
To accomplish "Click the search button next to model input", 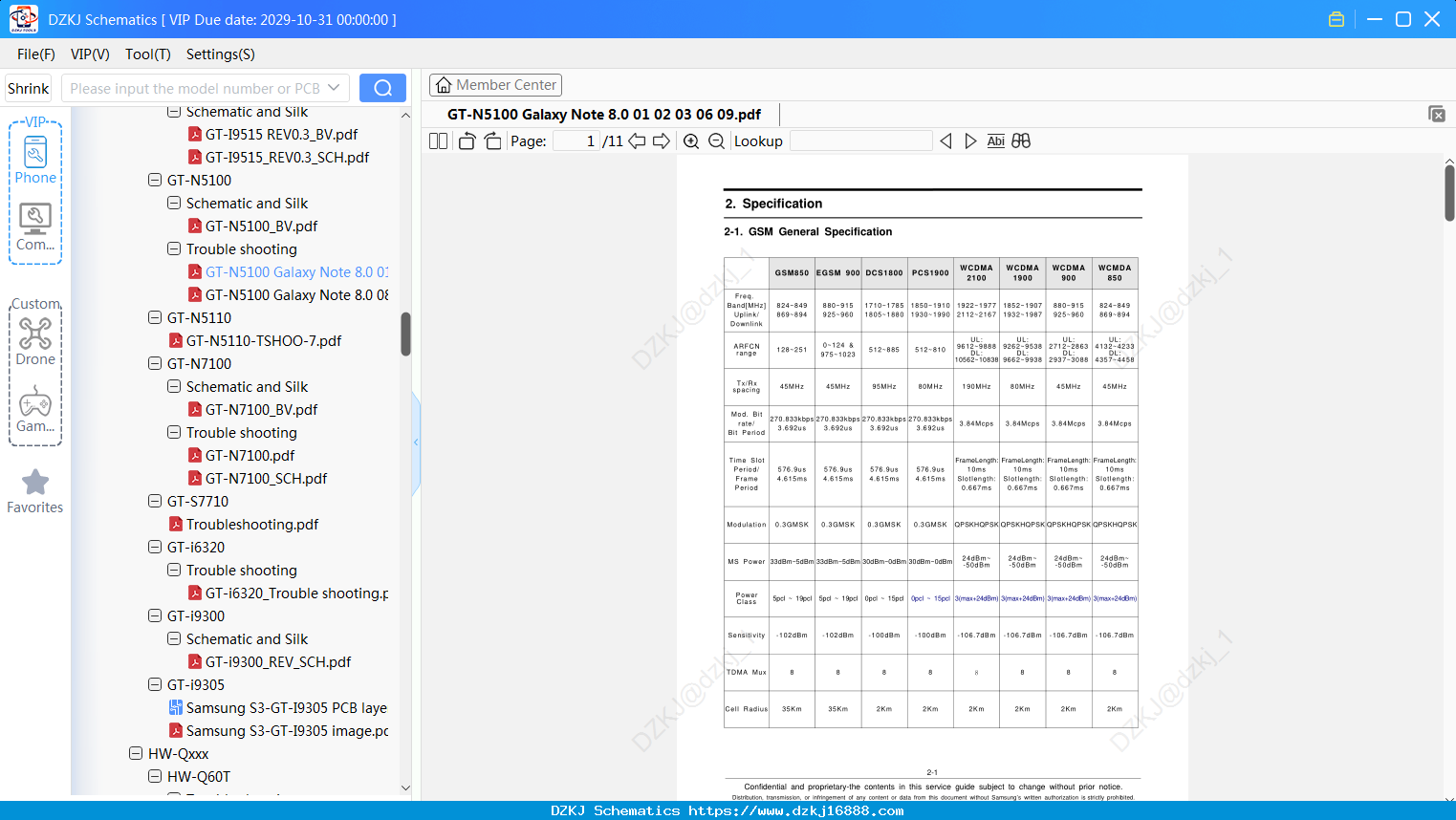I will [382, 88].
